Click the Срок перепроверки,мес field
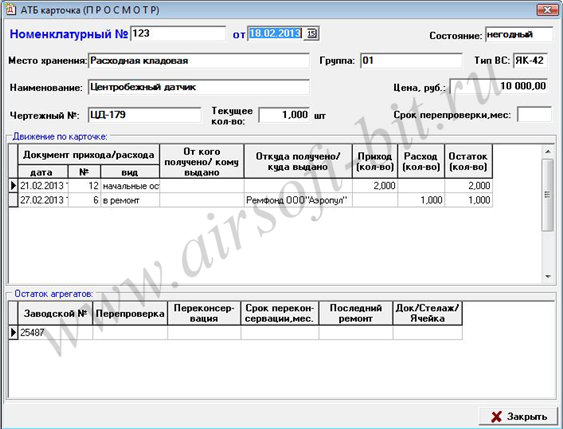 tap(534, 114)
